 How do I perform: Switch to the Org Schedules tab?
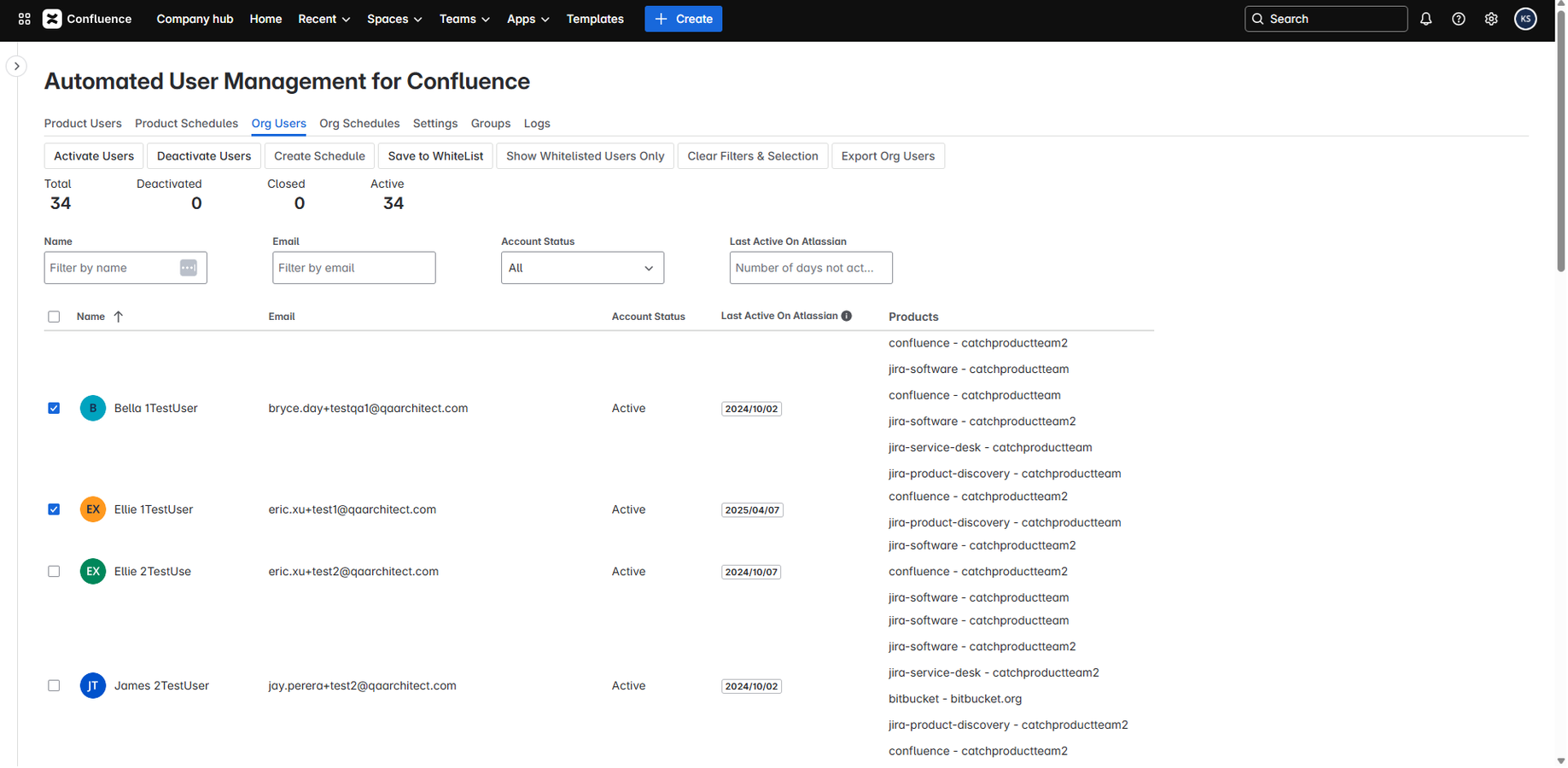359,124
